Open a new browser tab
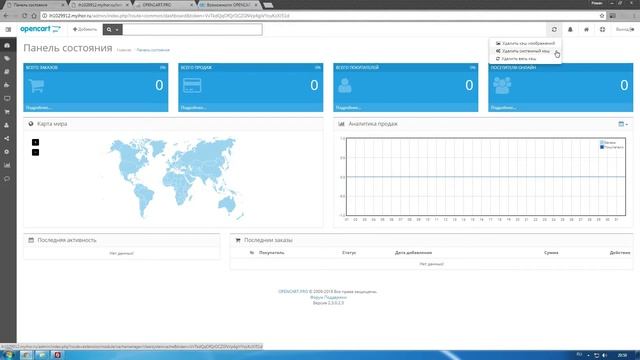Image resolution: width=640 pixels, height=360 pixels. (x=268, y=5)
